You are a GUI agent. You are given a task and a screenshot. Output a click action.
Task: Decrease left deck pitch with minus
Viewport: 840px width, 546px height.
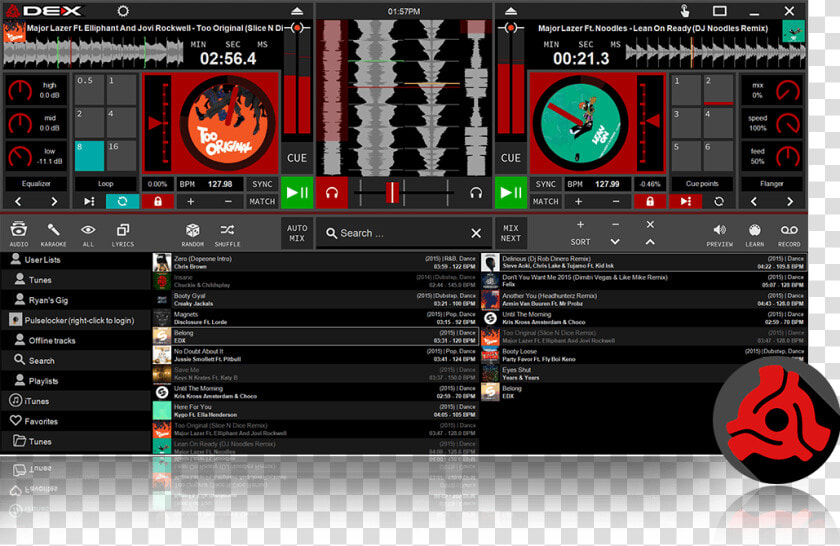click(228, 201)
